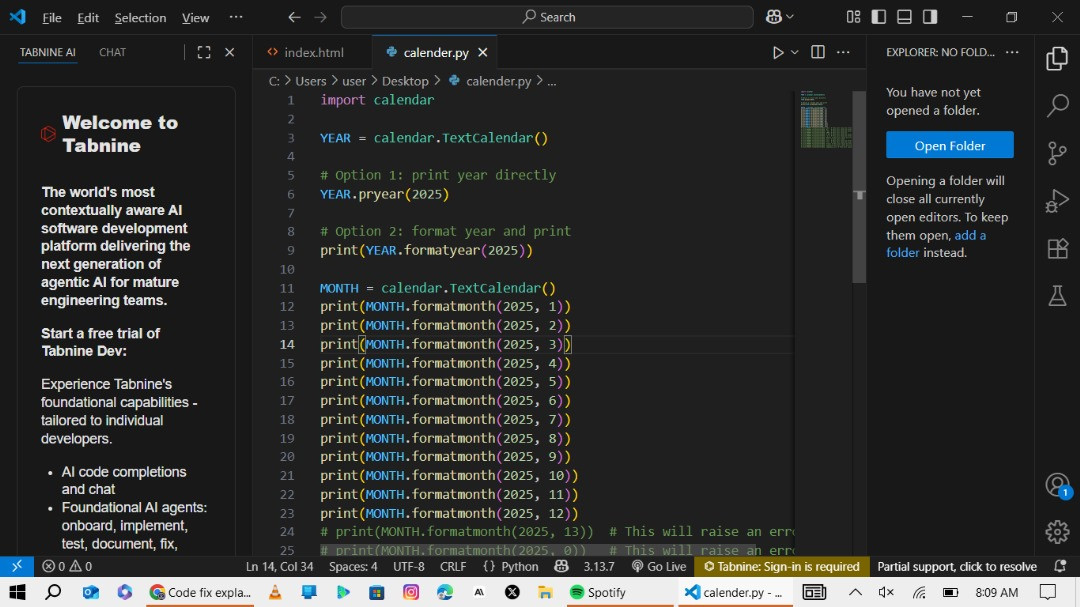Open the View menu
This screenshot has height=607, width=1080.
pyautogui.click(x=195, y=18)
